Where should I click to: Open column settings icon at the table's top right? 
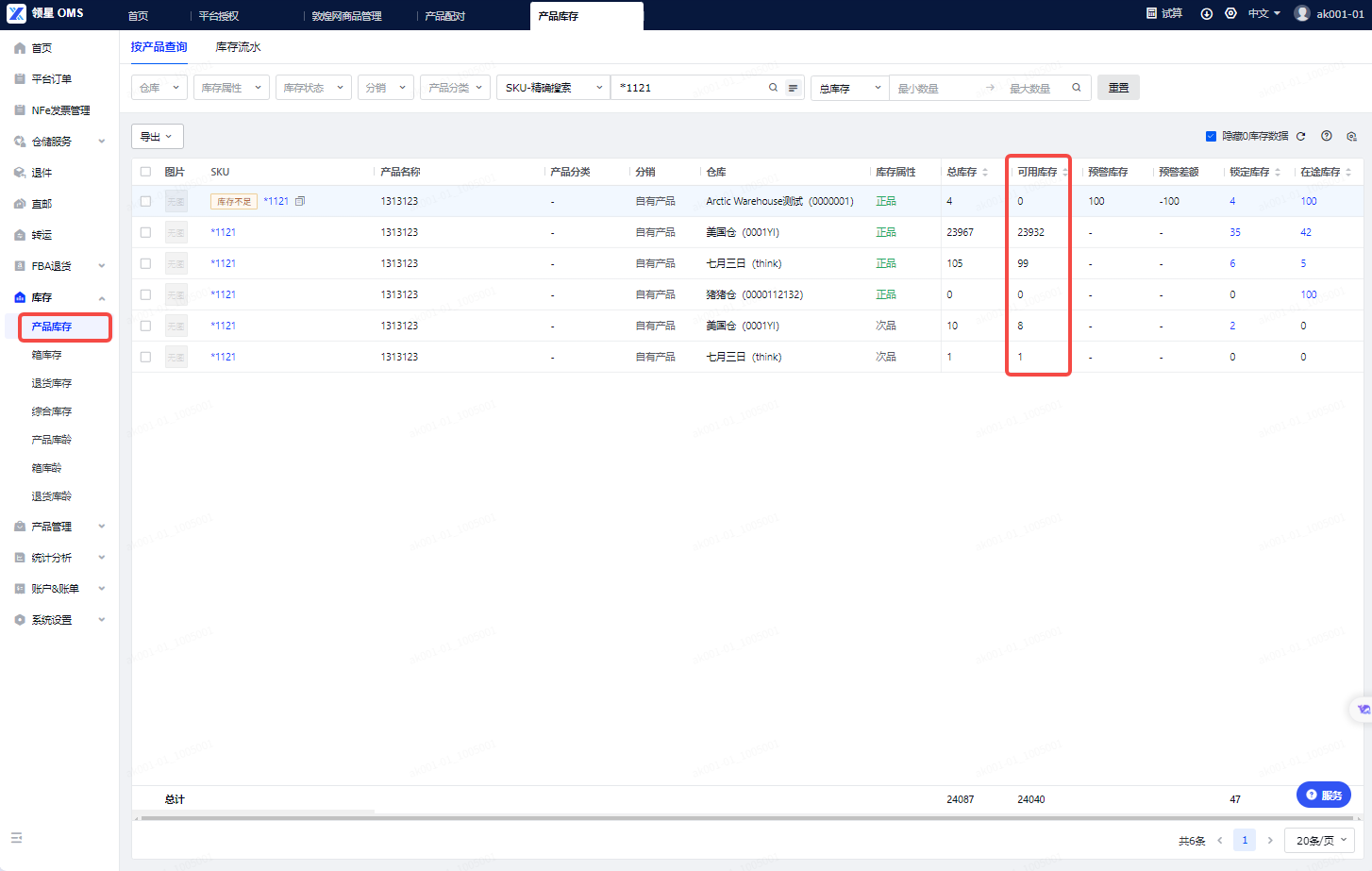click(1351, 136)
